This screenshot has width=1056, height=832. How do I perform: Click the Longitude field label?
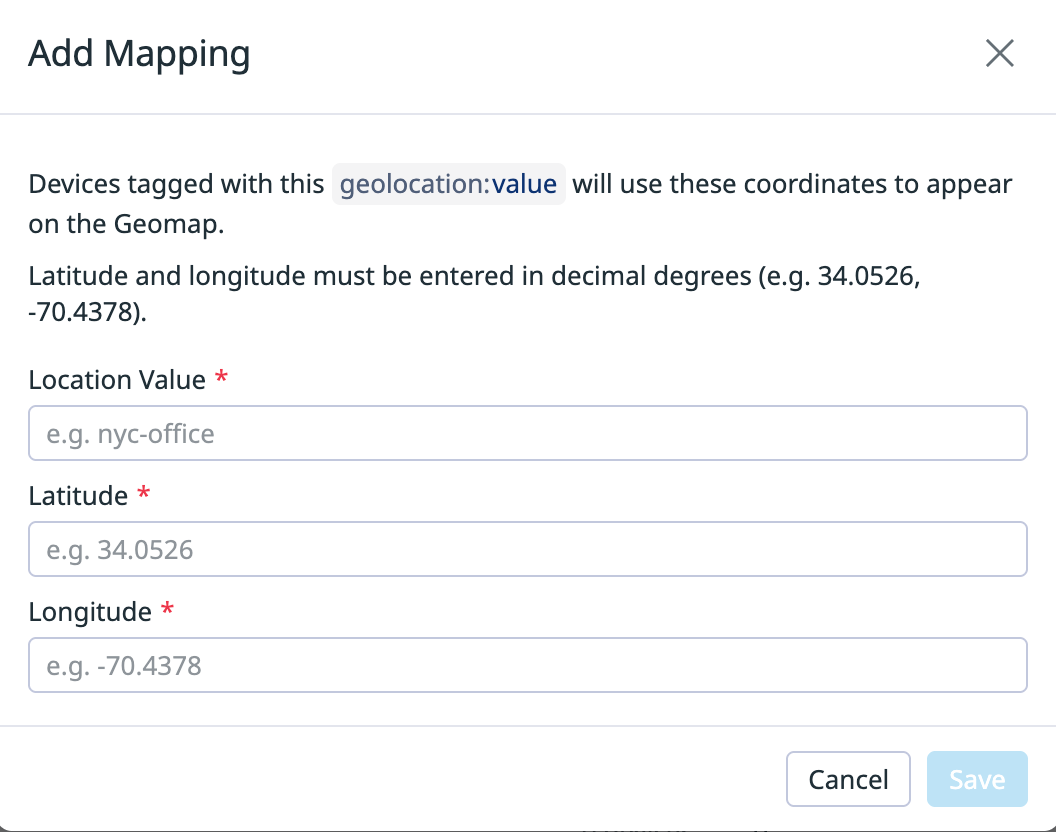[x=90, y=612]
